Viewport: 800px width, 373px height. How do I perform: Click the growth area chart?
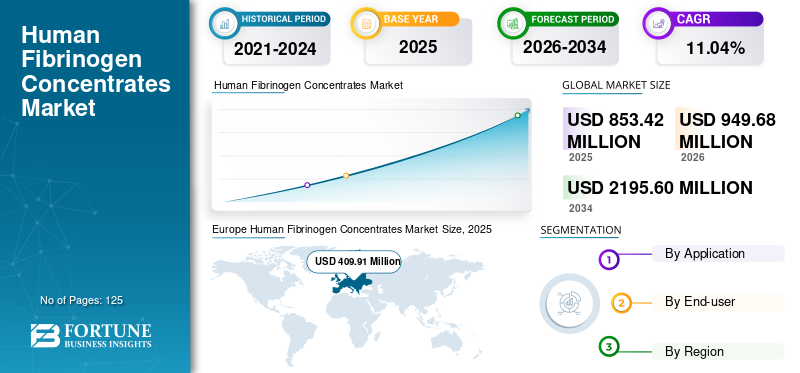point(371,155)
